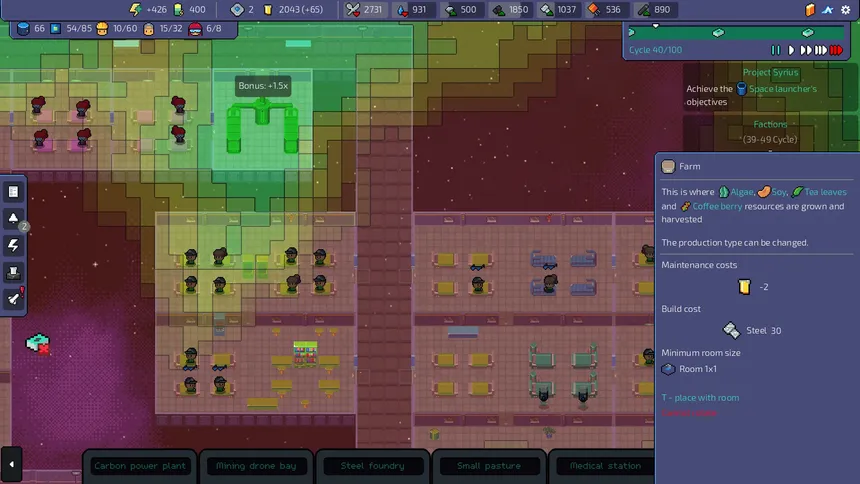Set game to normal play speed
Viewport: 860px width, 484px height.
tap(791, 50)
